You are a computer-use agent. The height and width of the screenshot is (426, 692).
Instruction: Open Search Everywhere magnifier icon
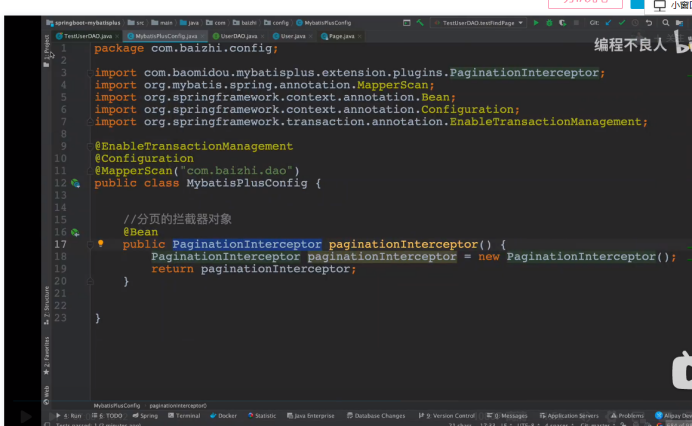click(x=666, y=23)
